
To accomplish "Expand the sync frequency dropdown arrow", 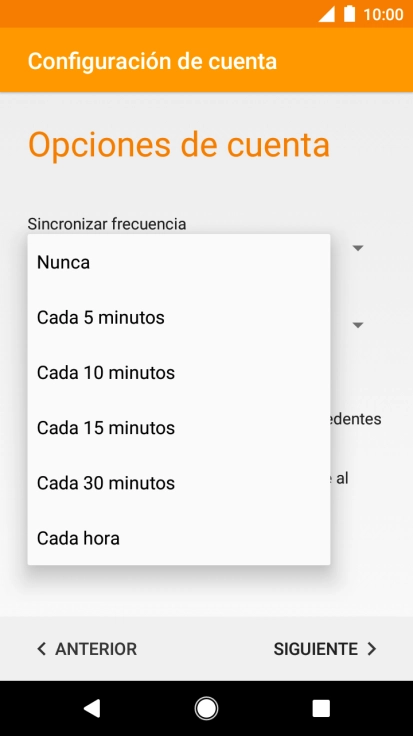I will click(358, 248).
